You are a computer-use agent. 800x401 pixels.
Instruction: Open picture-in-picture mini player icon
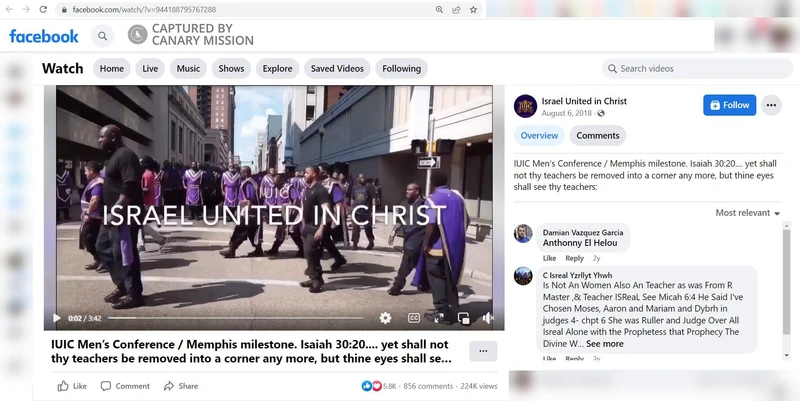click(464, 318)
